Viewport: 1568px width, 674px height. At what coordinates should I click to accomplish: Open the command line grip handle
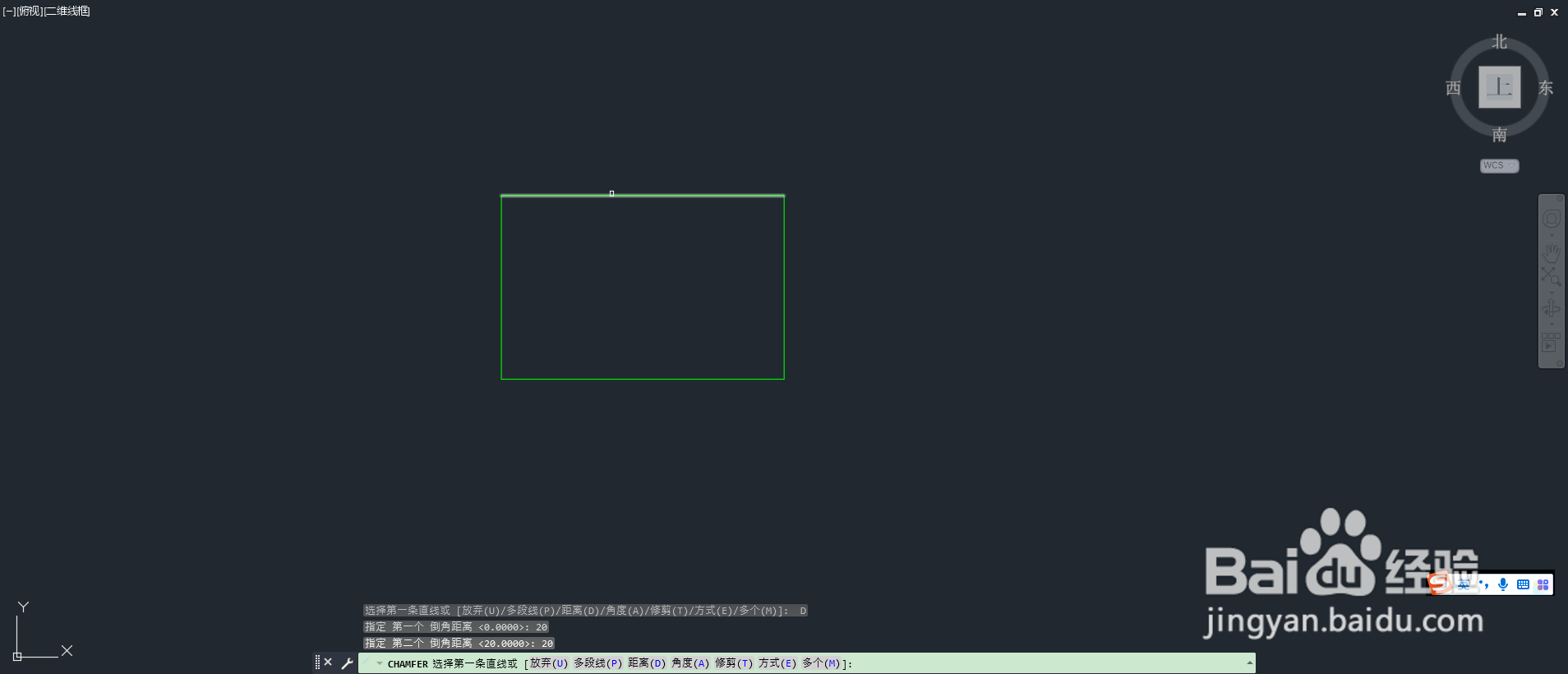[317, 662]
